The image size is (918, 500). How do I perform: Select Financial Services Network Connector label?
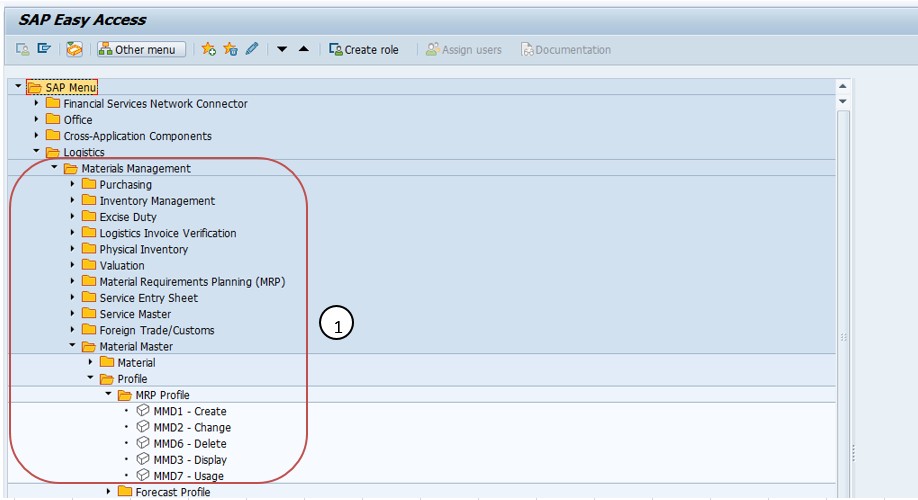coord(155,104)
